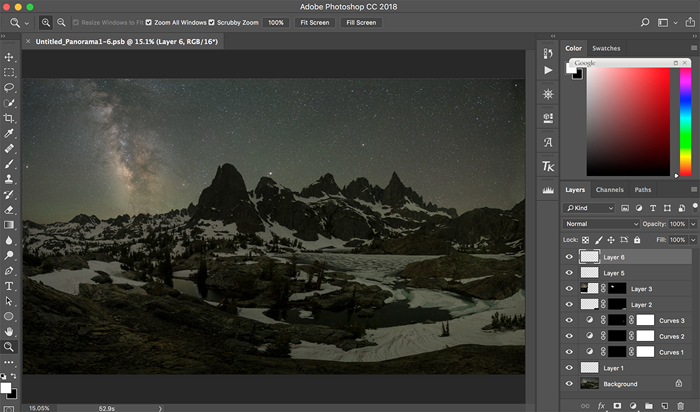Select the Horizontal Type tool
The height and width of the screenshot is (412, 700).
pyautogui.click(x=9, y=286)
